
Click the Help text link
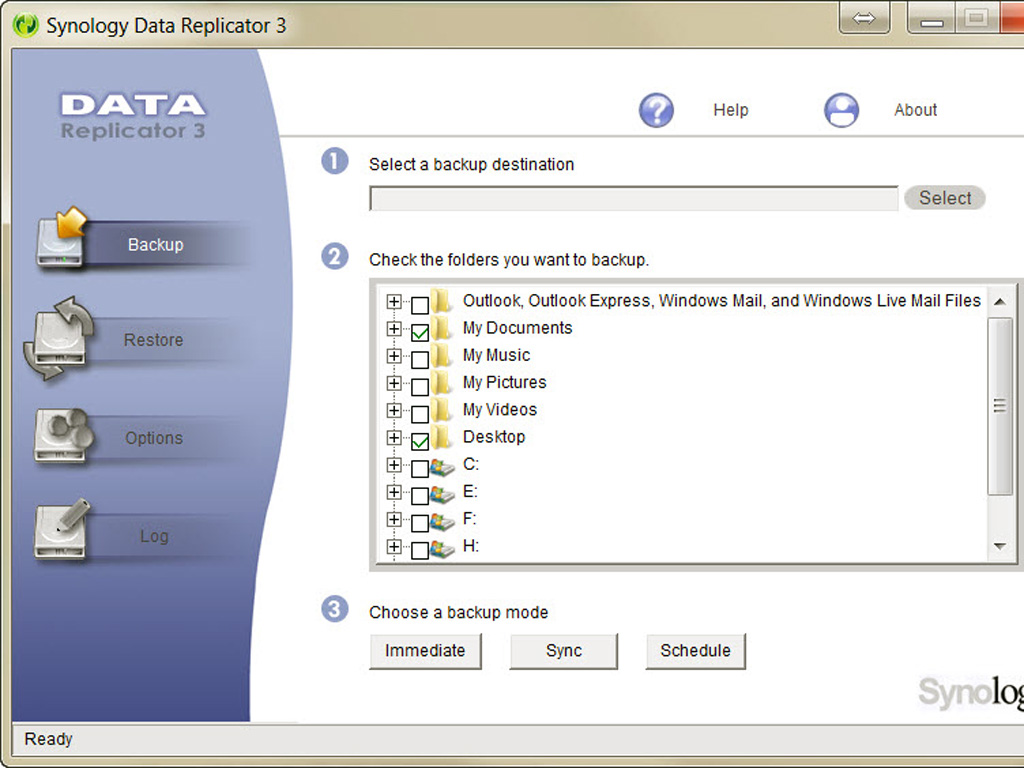click(x=731, y=110)
